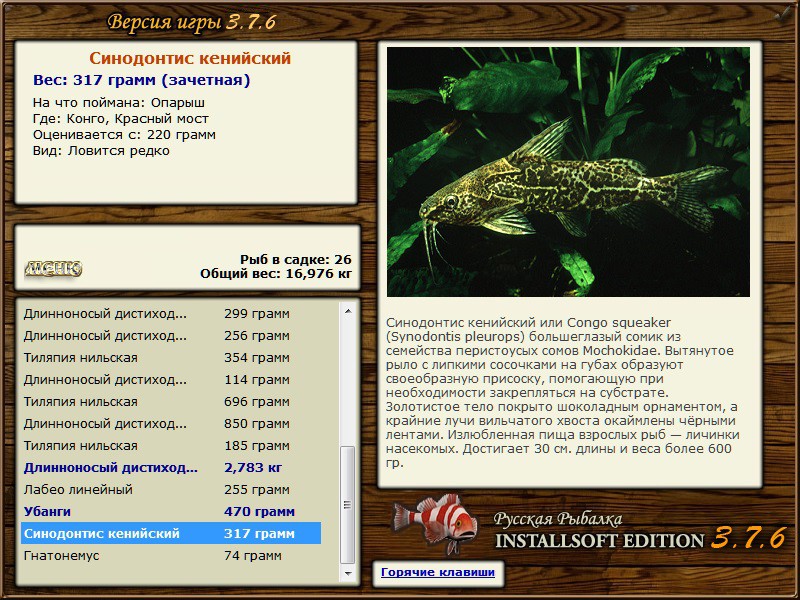Click the highlighted Синодонтис кенийский 317 грамм row
The width and height of the screenshot is (800, 600).
(171, 534)
